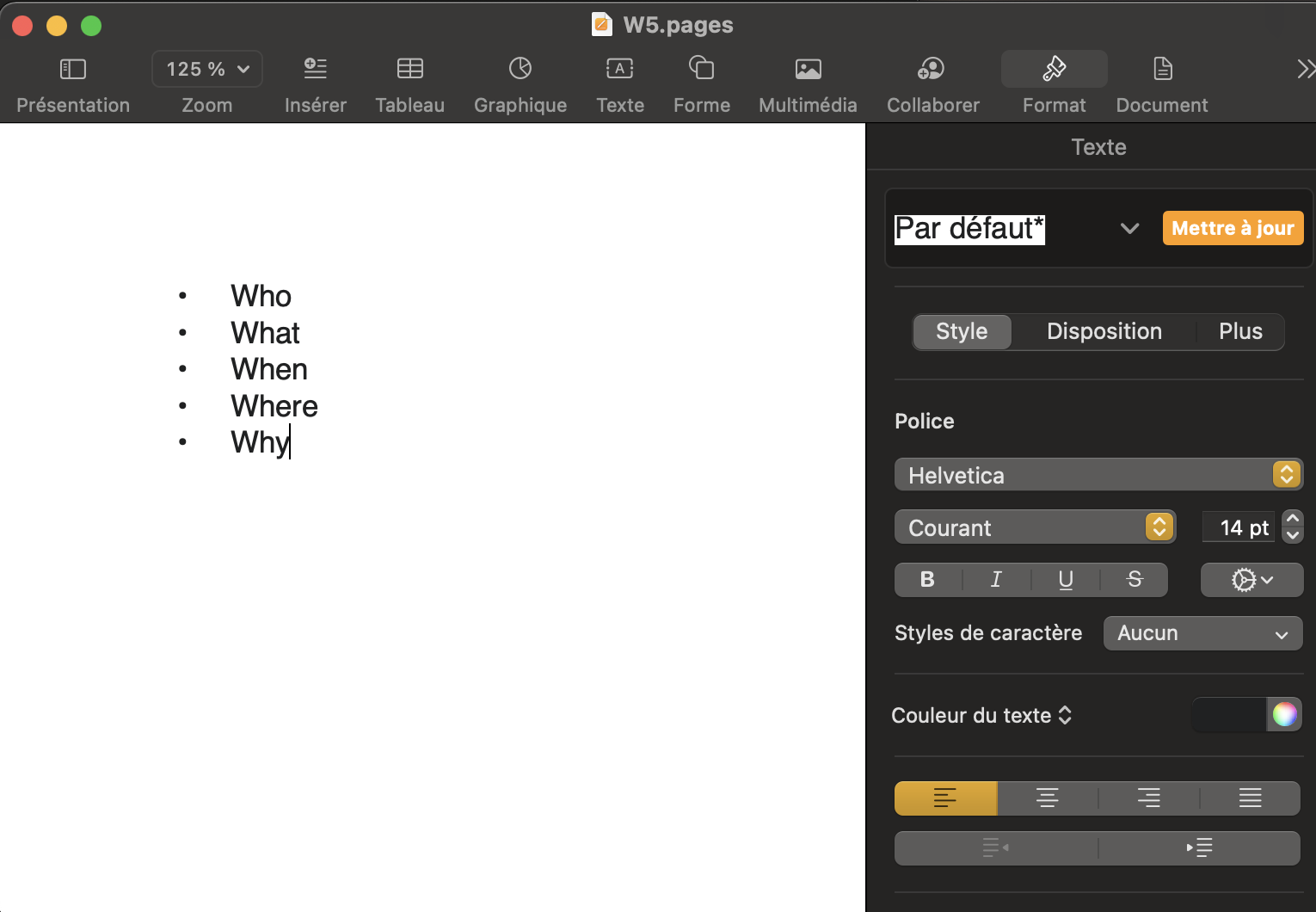Toggle italic formatting button

(x=996, y=580)
